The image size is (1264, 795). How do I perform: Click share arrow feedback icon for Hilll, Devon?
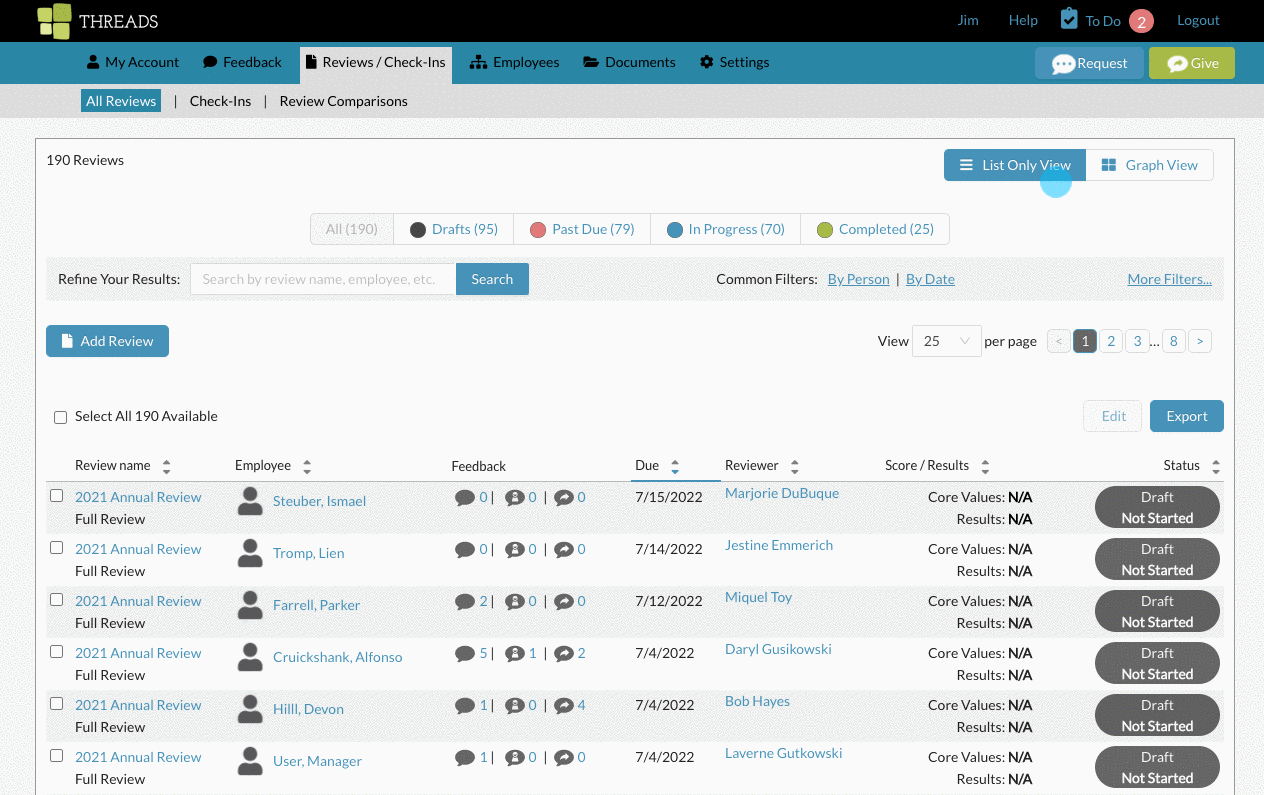pyautogui.click(x=564, y=705)
